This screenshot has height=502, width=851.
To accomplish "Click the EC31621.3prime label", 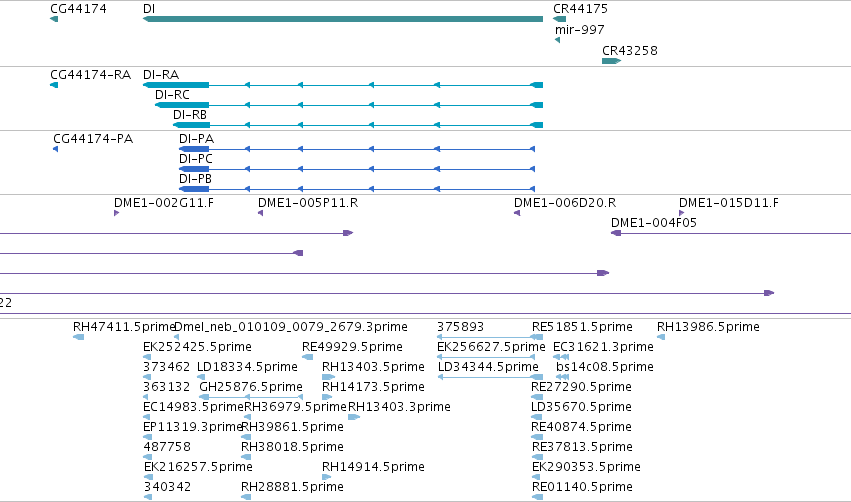I will point(604,347).
